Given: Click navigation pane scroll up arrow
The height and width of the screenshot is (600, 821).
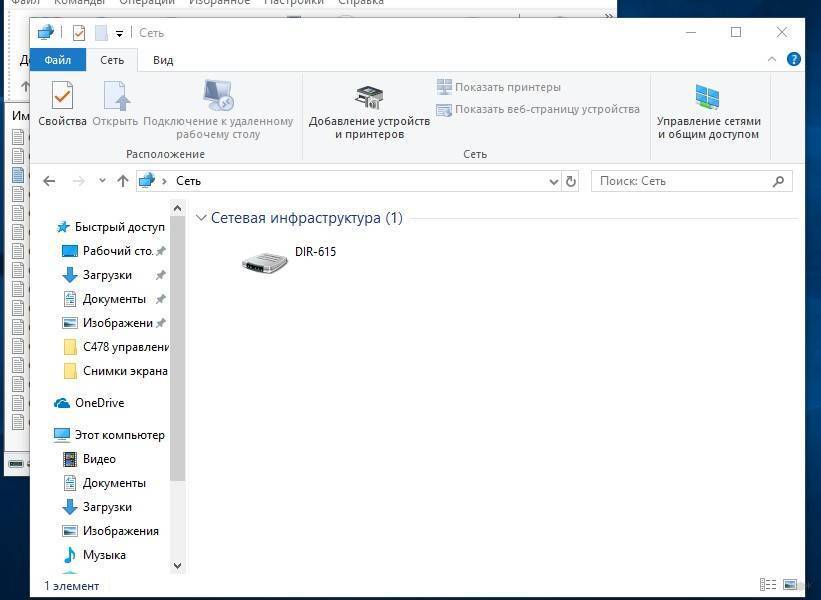Looking at the screenshot, I should click(177, 208).
